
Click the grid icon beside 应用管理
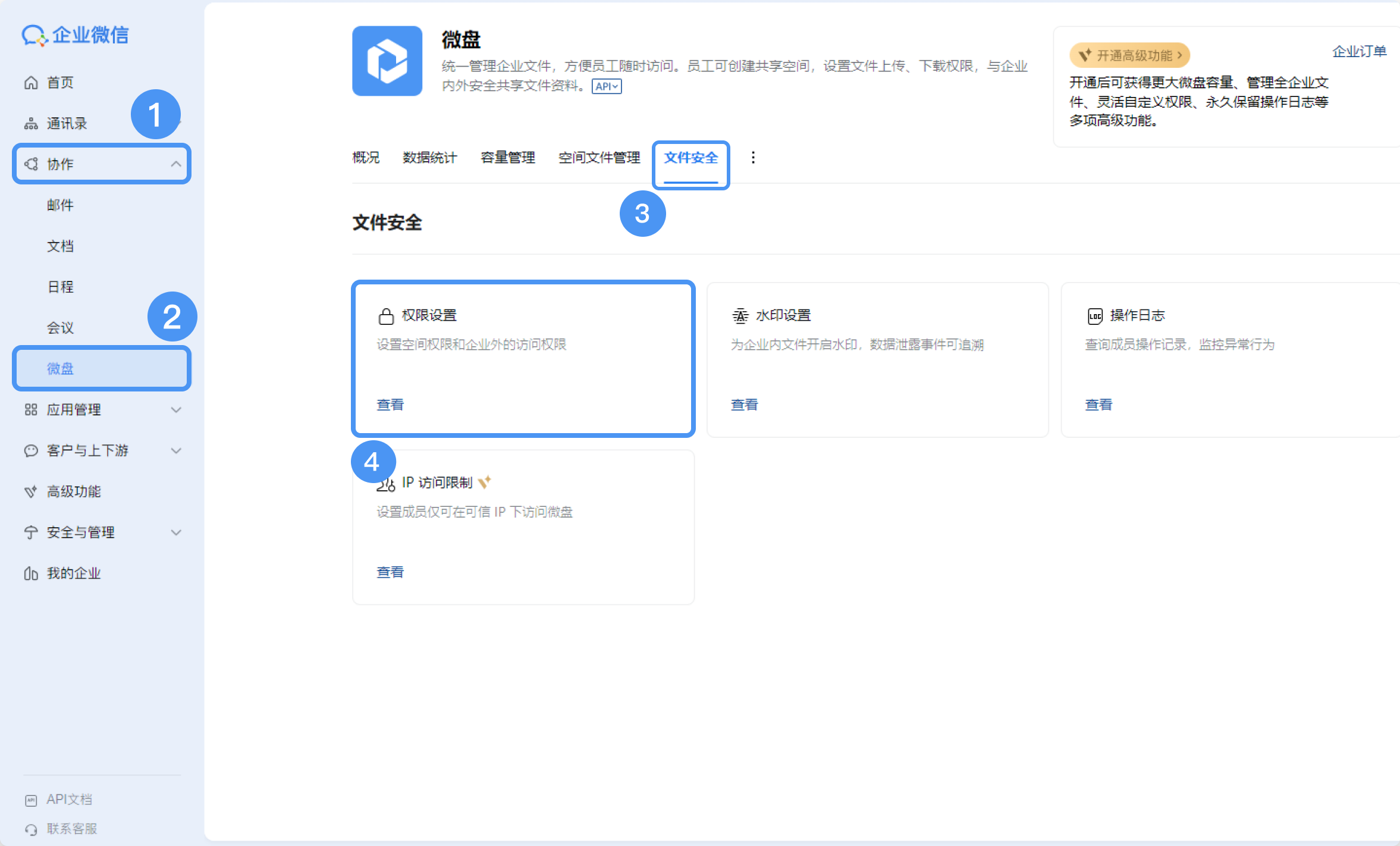(x=31, y=409)
